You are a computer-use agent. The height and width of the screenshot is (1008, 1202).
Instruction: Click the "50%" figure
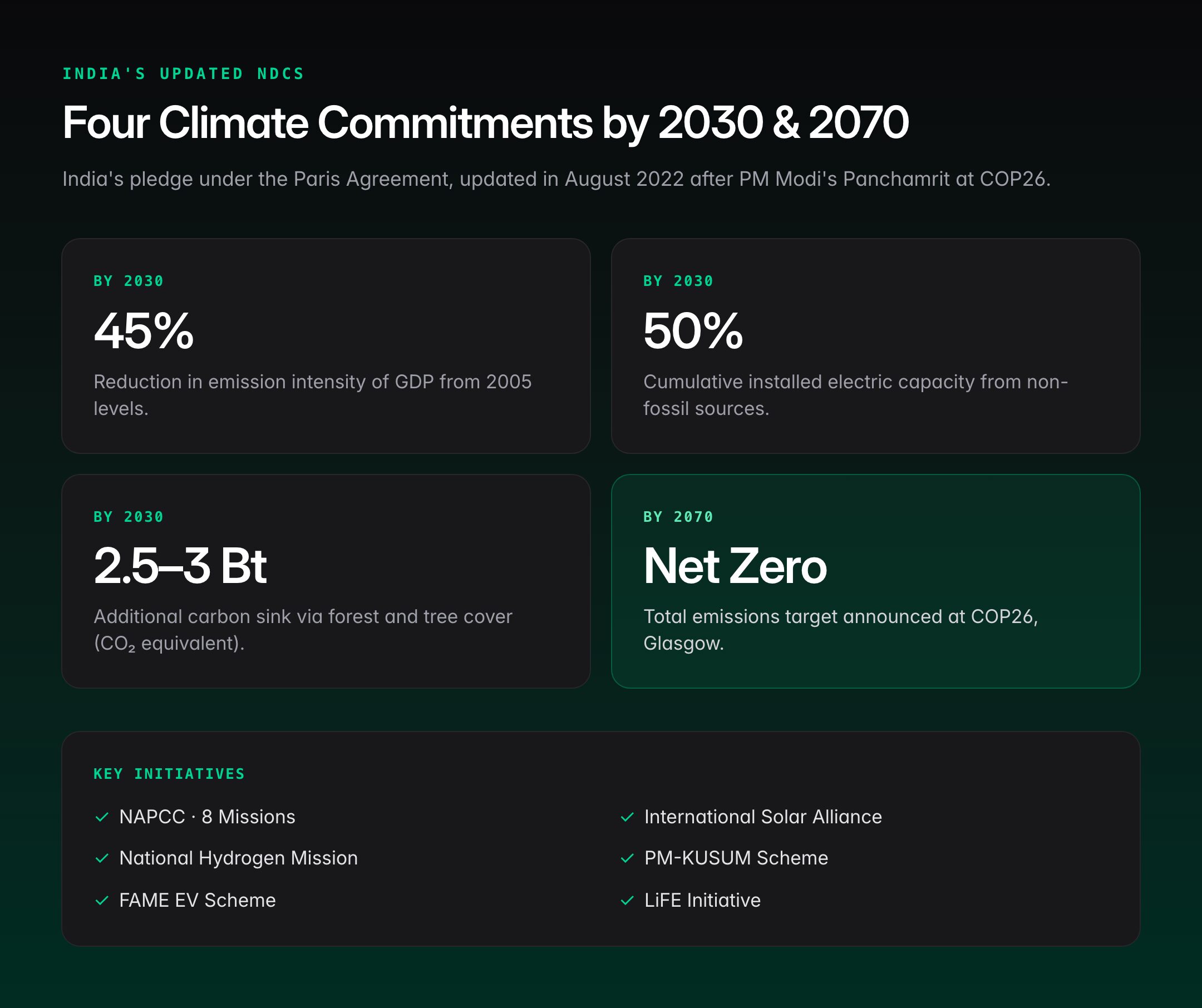693,330
